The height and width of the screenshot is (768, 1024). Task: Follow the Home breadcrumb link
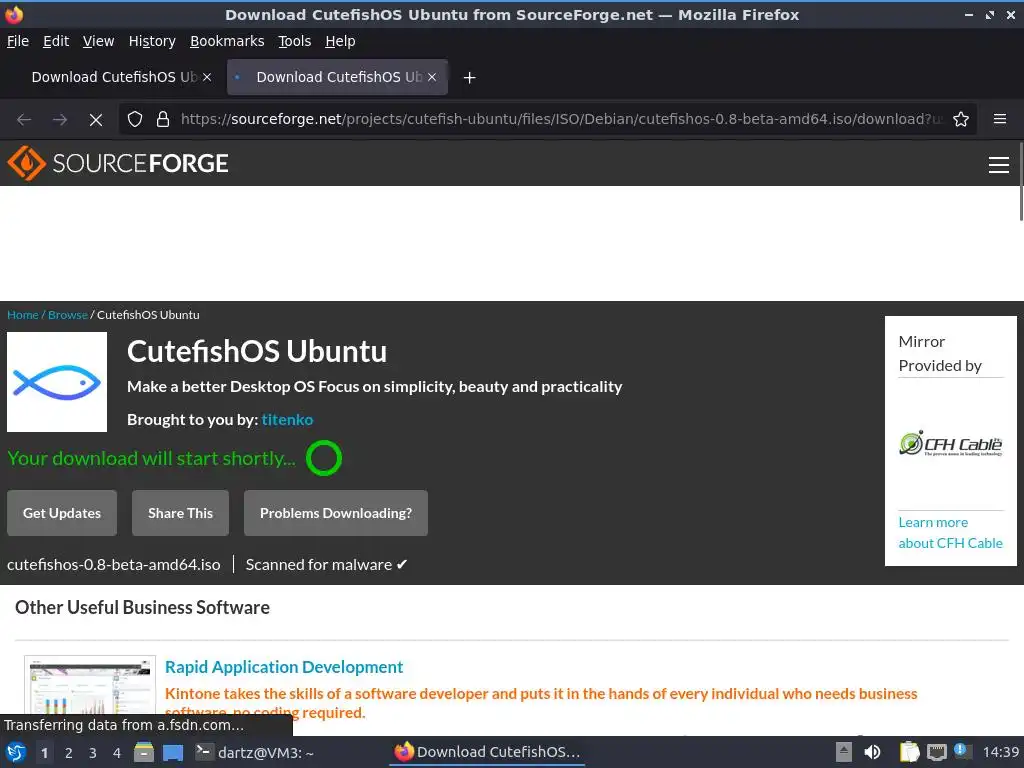point(23,315)
